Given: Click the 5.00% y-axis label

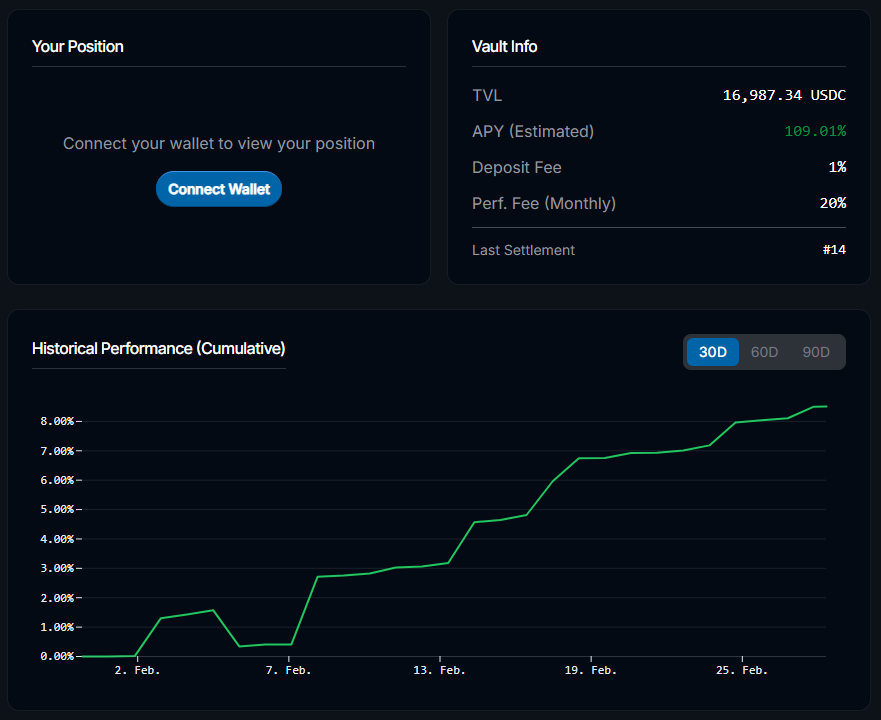Looking at the screenshot, I should click(57, 509).
